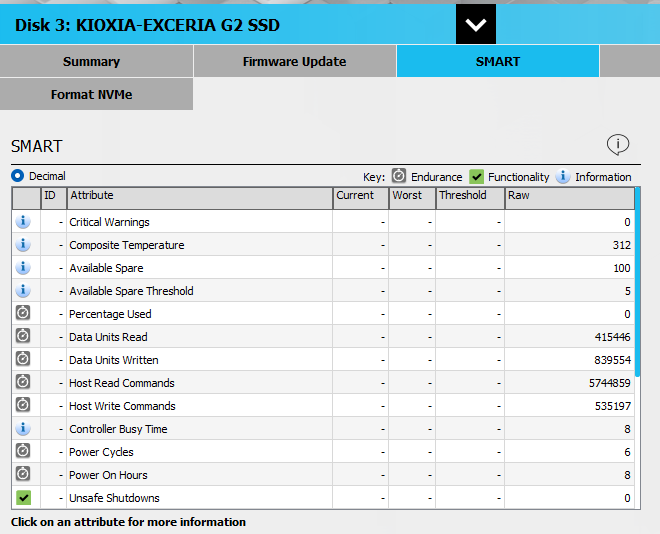660x534 pixels.
Task: Click the Threshold column header
Action: pos(470,198)
